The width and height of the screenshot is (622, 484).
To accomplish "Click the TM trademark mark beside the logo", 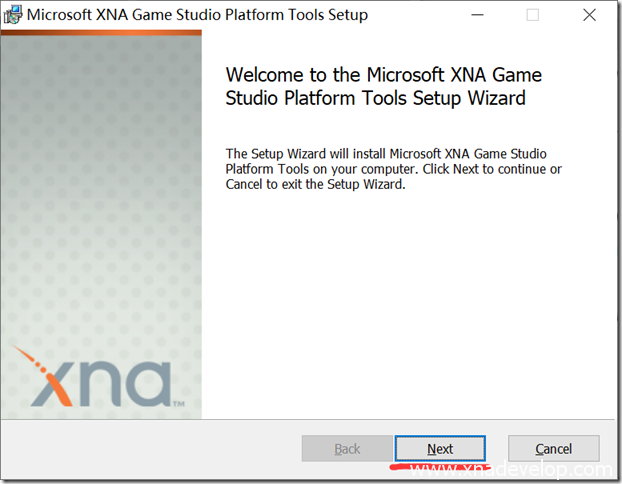I will tap(178, 404).
